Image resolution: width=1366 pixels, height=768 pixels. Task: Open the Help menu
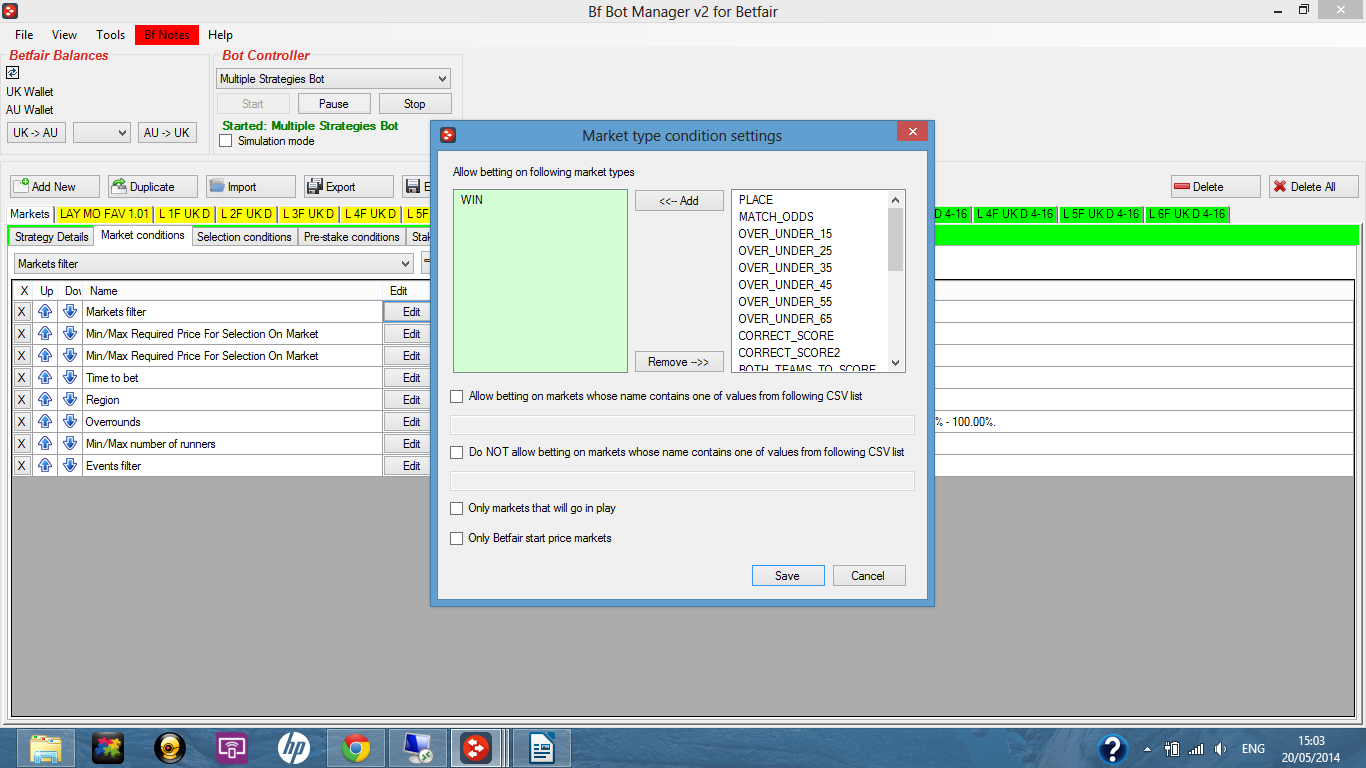[x=220, y=35]
